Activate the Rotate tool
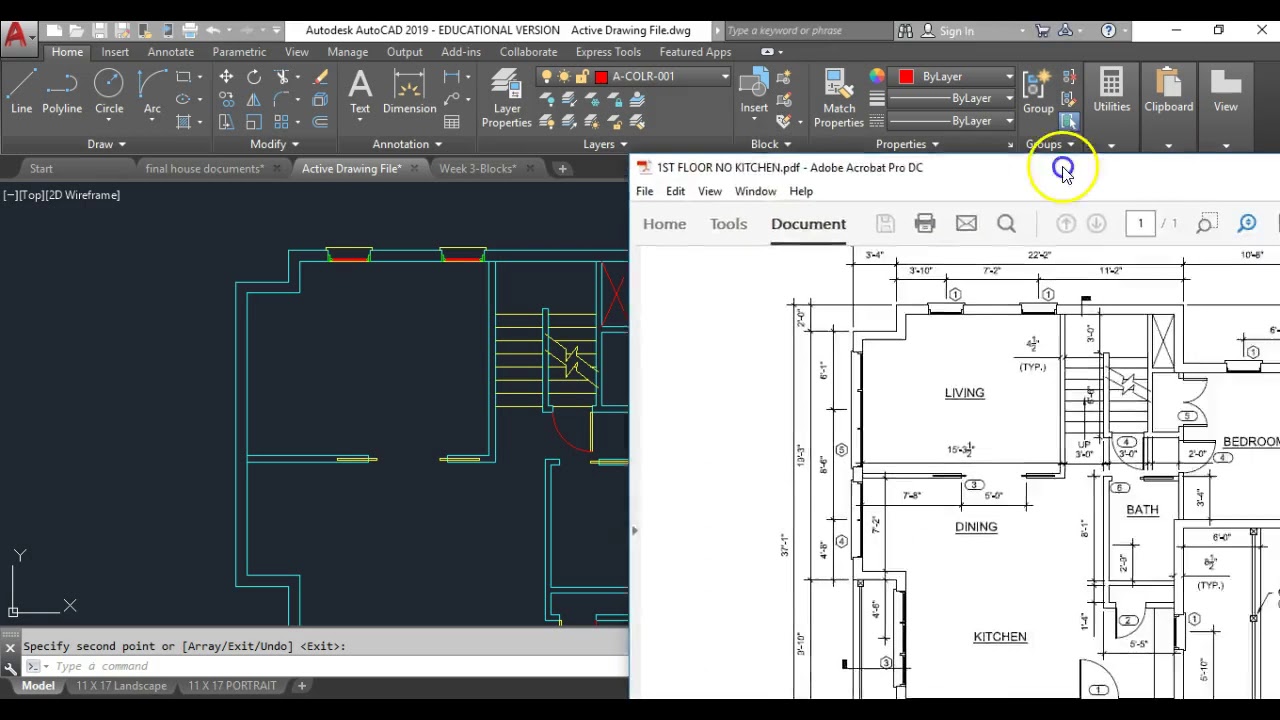 (254, 77)
